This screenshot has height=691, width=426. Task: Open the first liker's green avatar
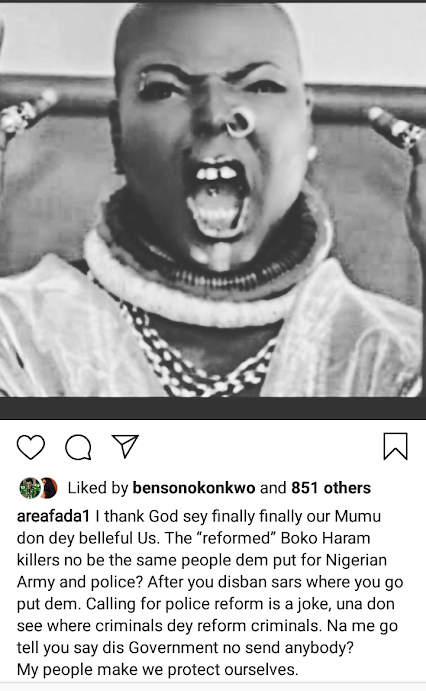pyautogui.click(x=30, y=488)
